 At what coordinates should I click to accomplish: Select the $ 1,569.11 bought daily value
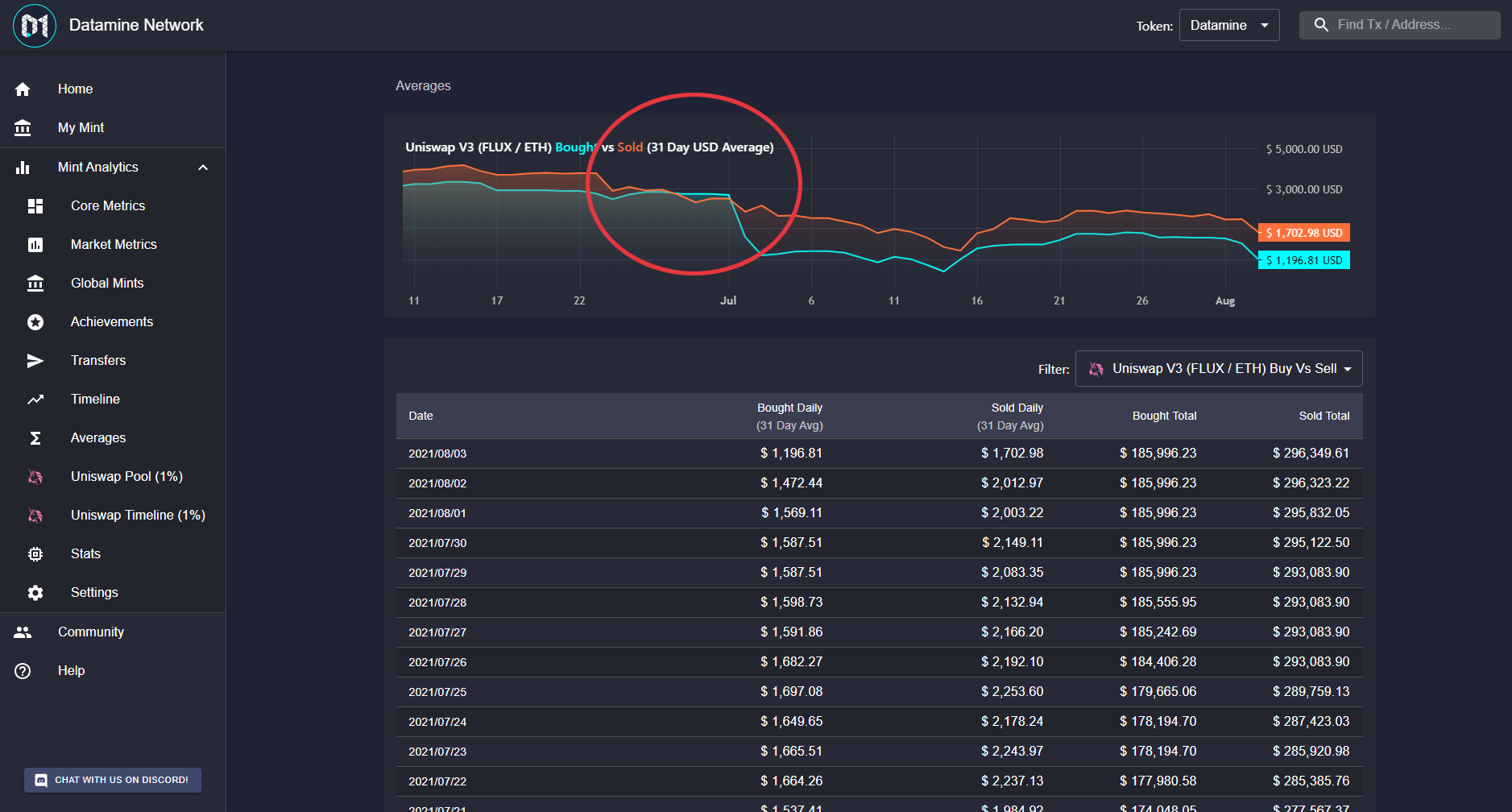[x=792, y=513]
